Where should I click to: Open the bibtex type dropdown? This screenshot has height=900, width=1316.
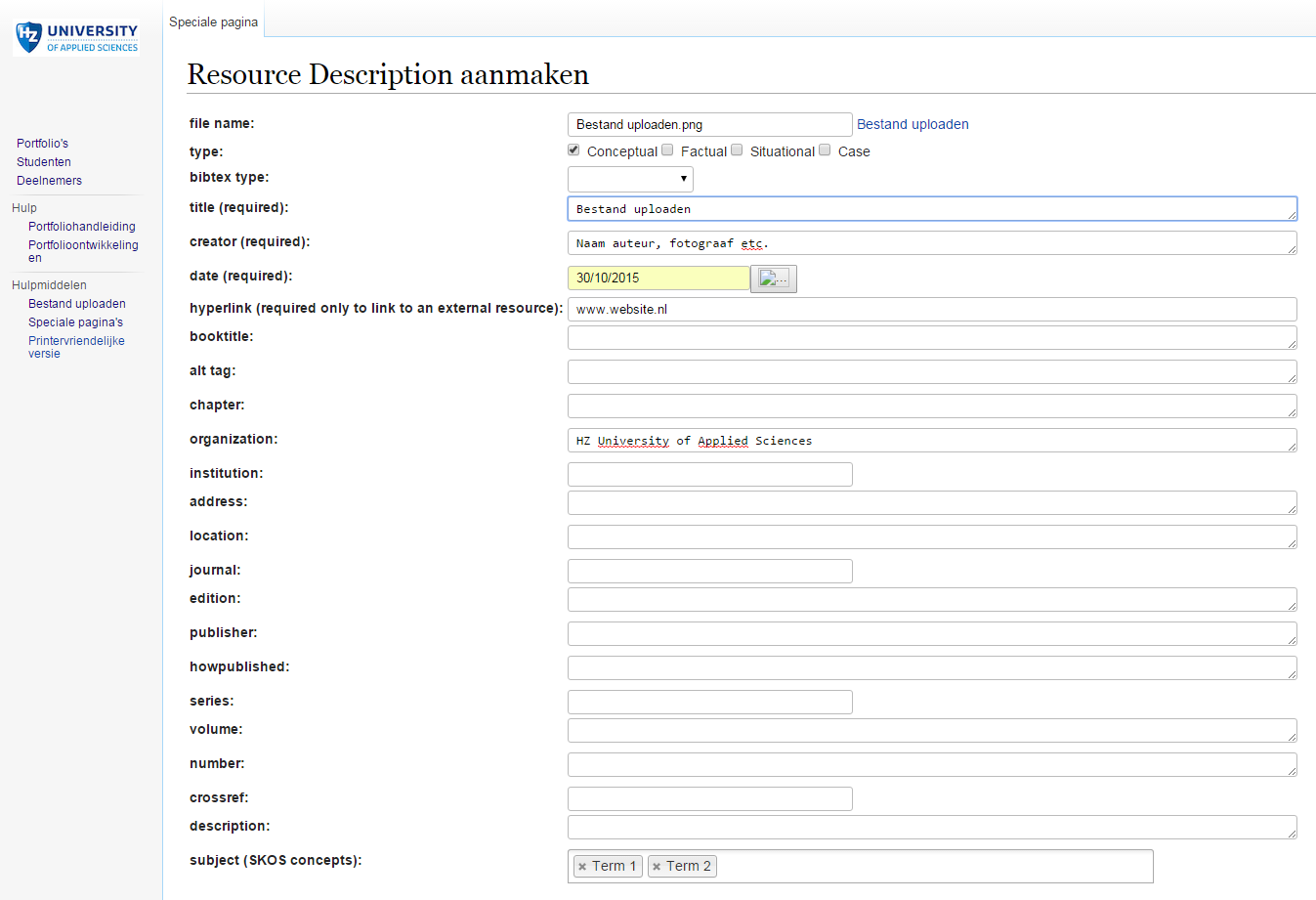click(629, 179)
